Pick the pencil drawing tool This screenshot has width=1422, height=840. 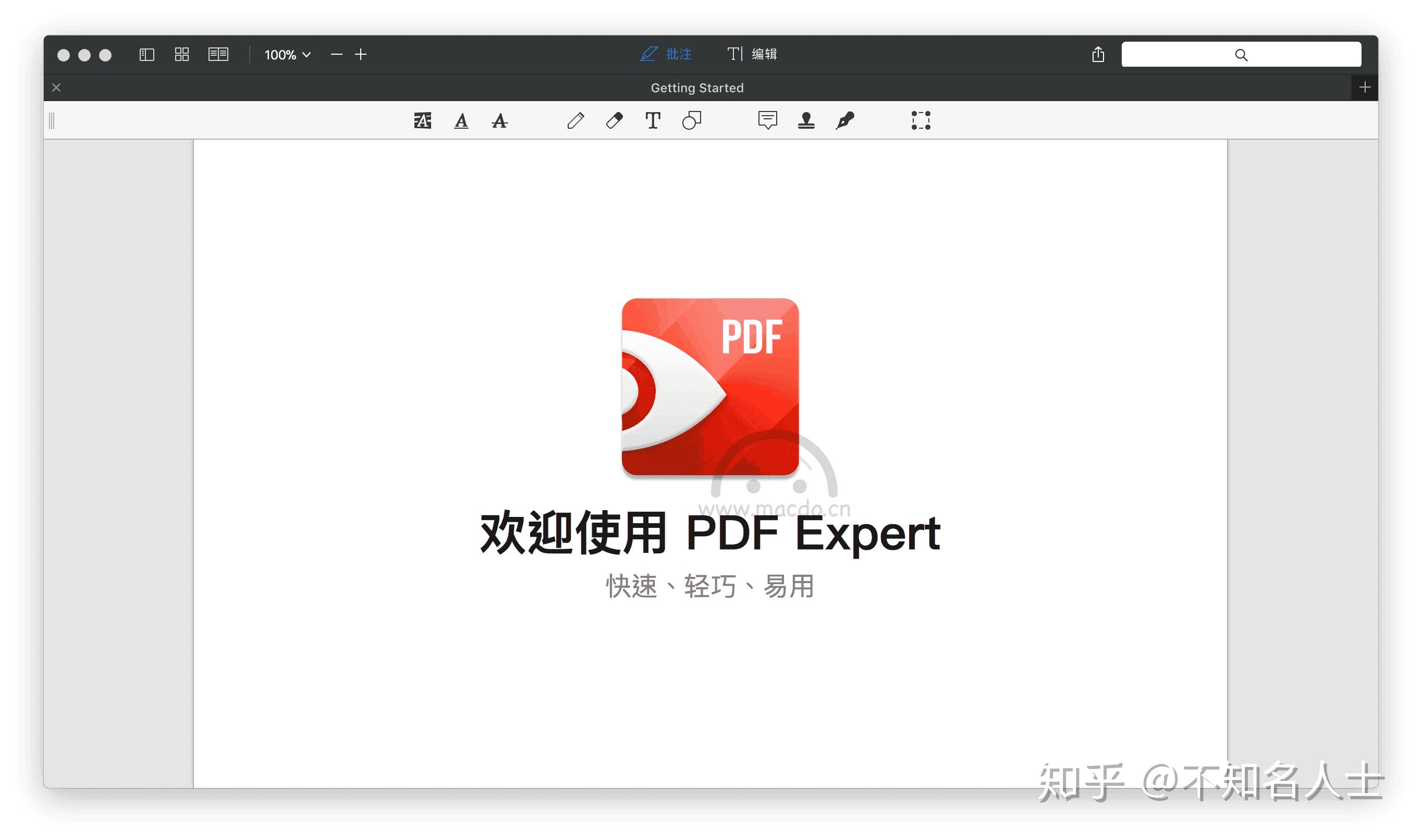577,120
